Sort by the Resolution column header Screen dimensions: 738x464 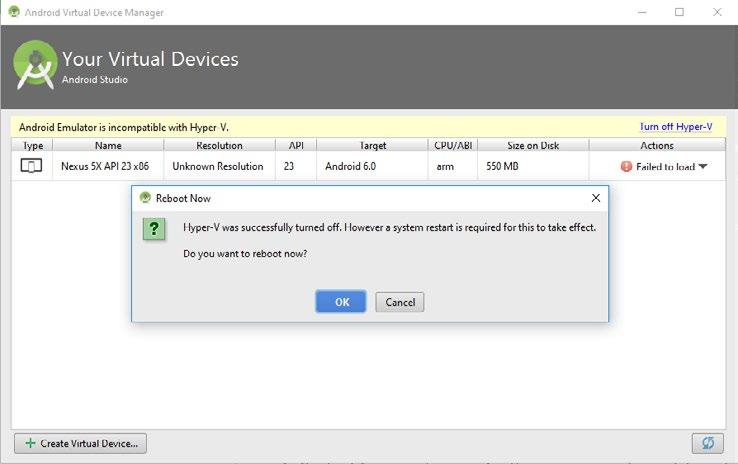(x=219, y=145)
